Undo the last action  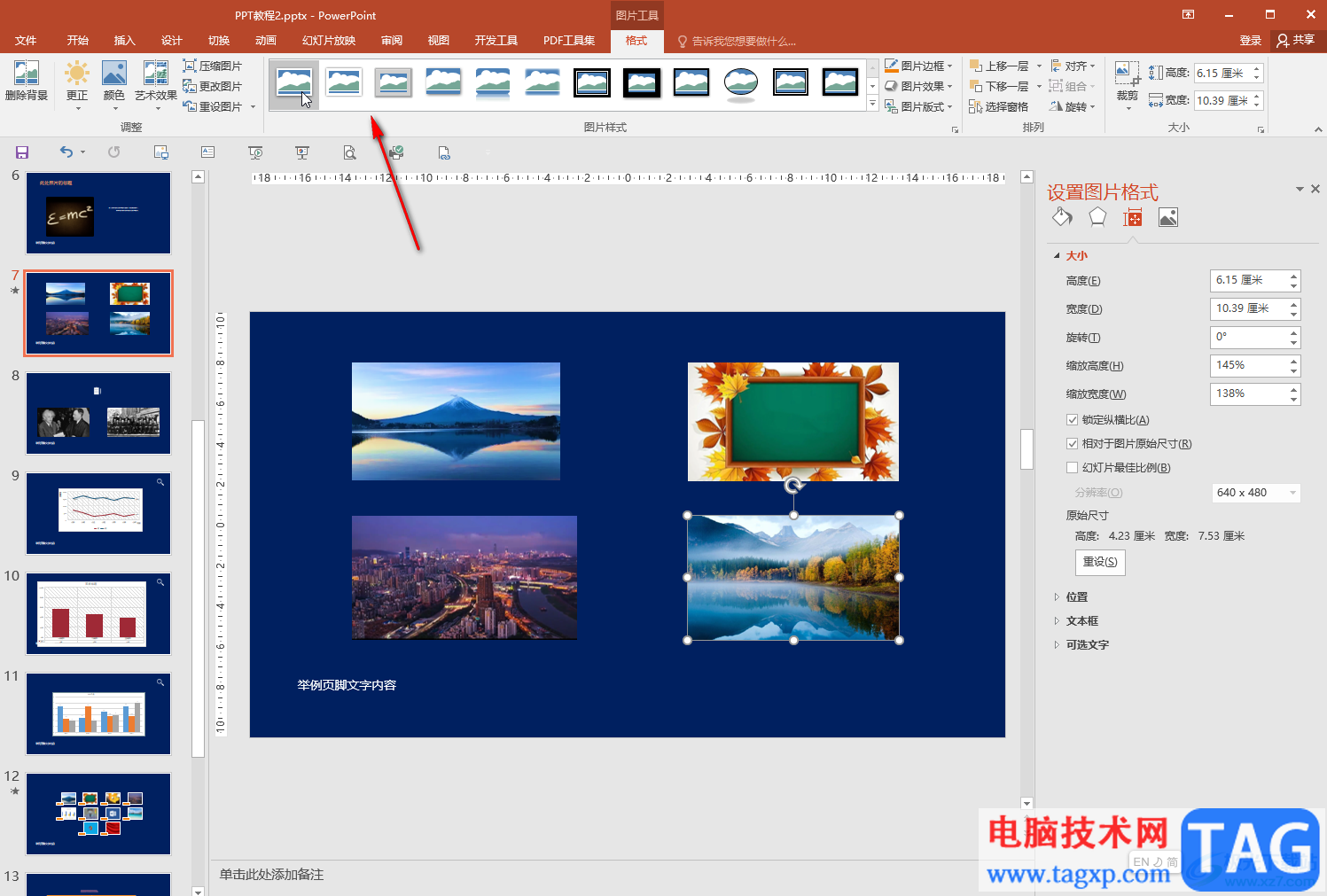point(66,152)
